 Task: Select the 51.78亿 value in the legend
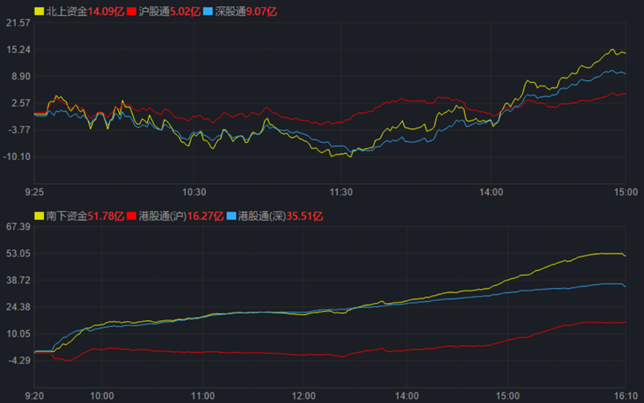pyautogui.click(x=106, y=216)
